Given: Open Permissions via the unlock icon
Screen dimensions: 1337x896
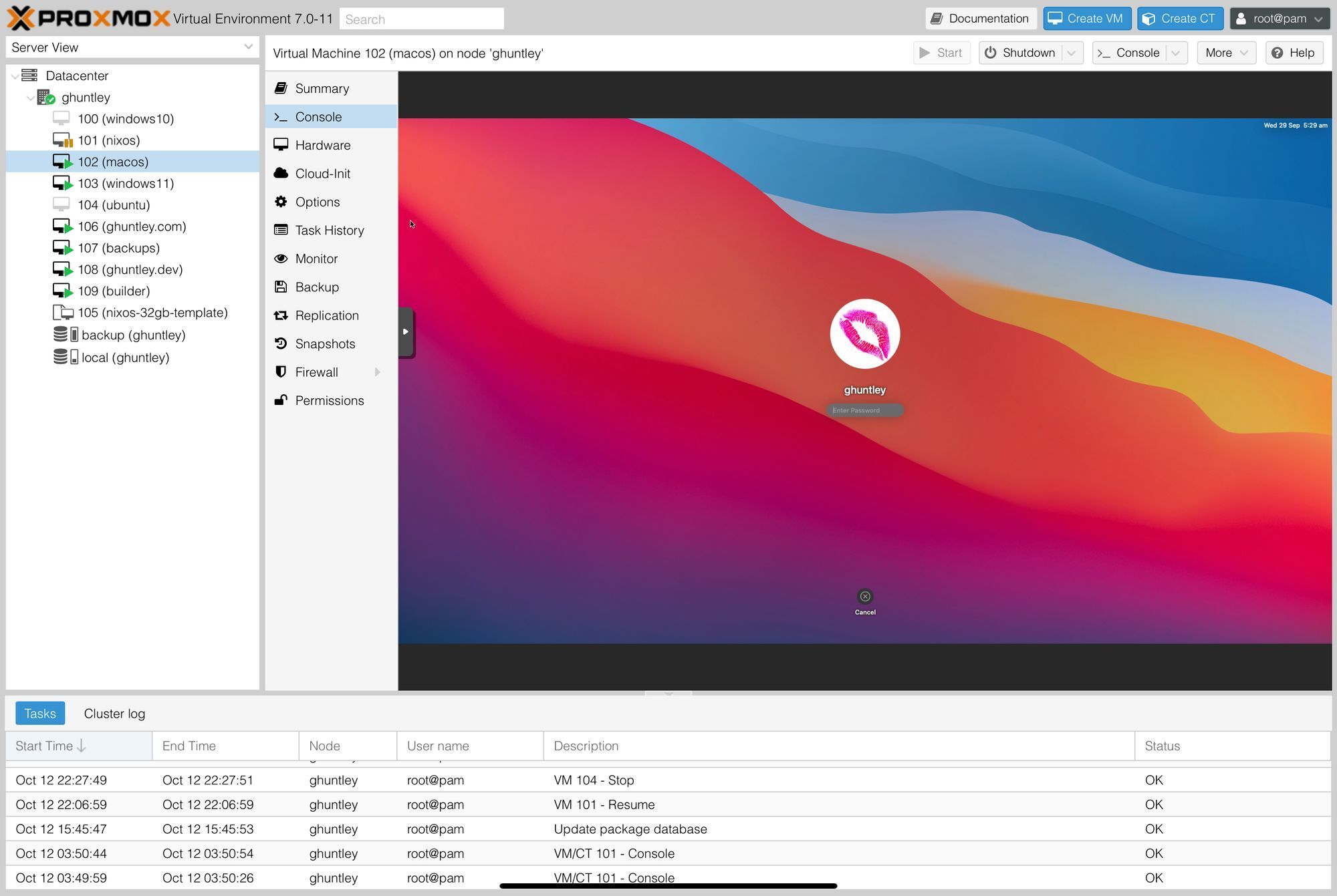Looking at the screenshot, I should 281,400.
